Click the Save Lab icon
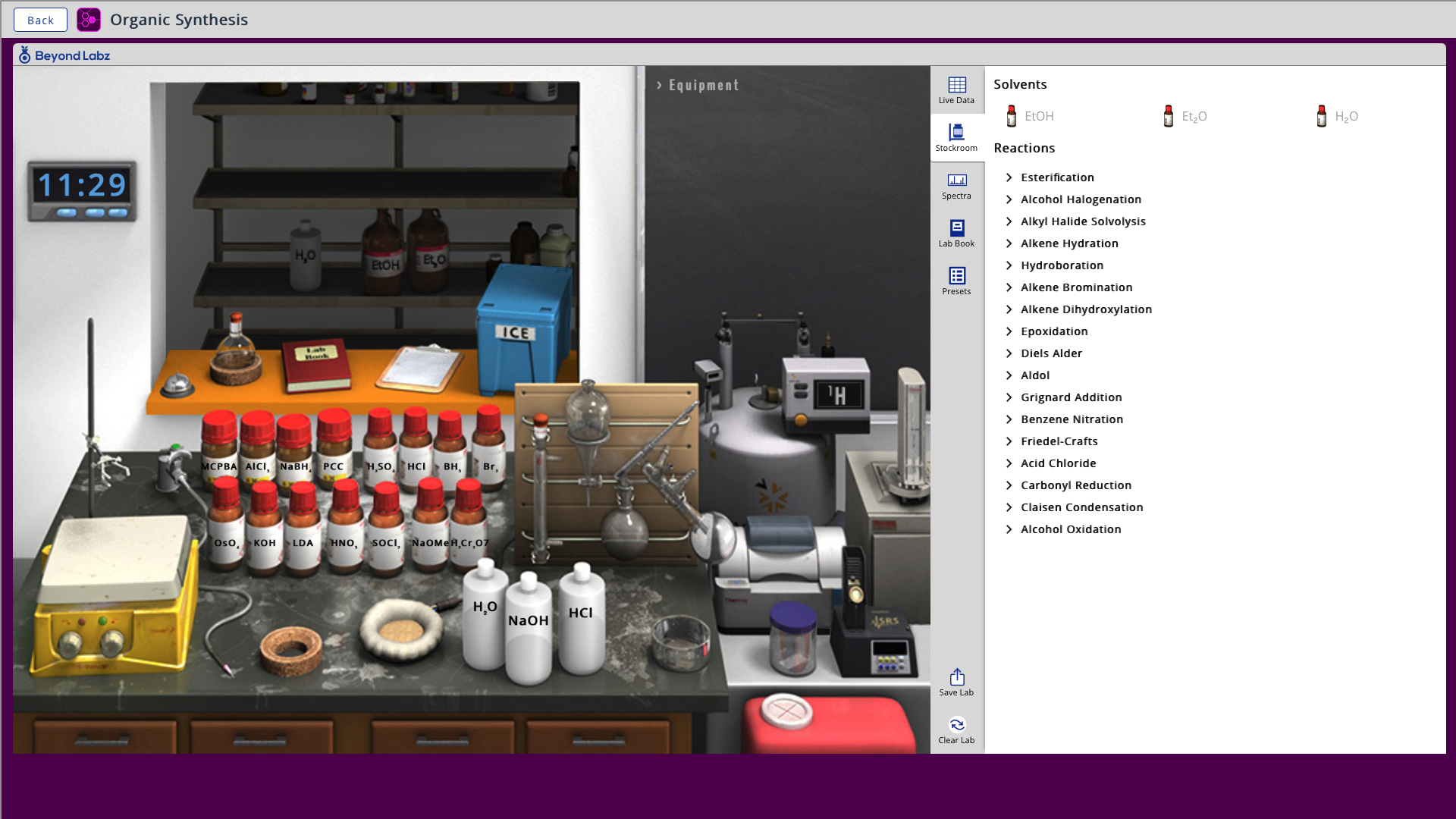The height and width of the screenshot is (819, 1456). 956,682
